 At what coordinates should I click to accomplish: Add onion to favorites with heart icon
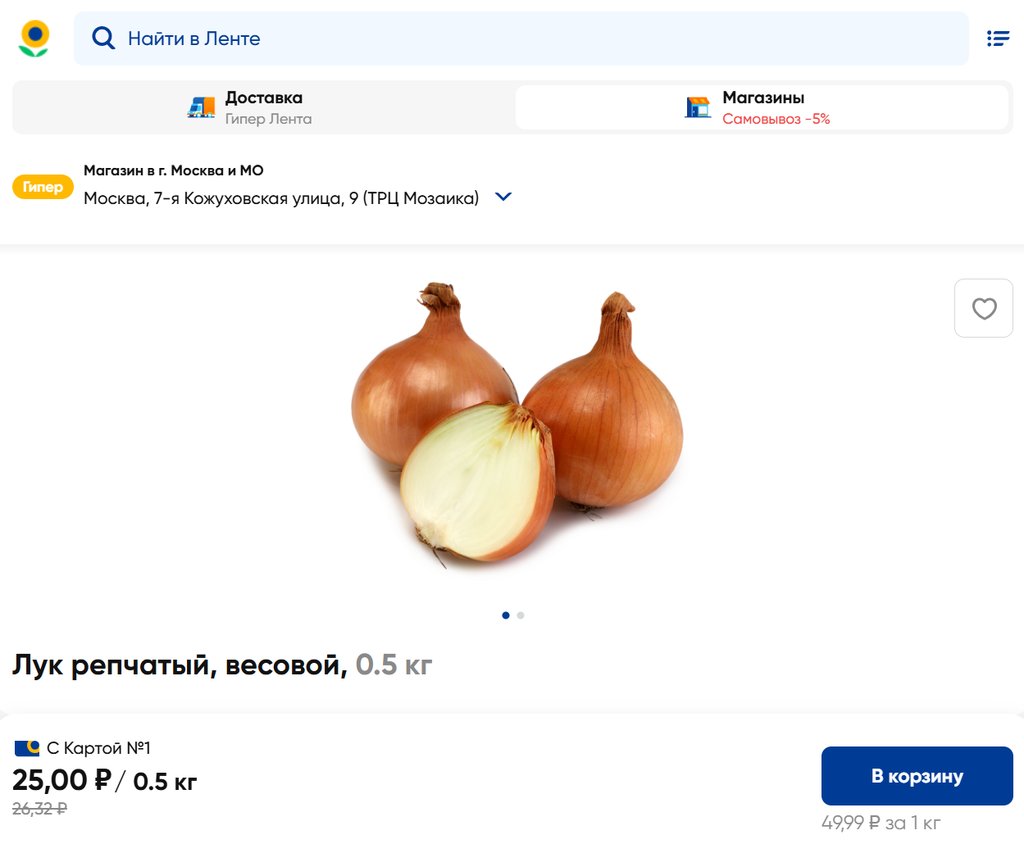click(984, 308)
